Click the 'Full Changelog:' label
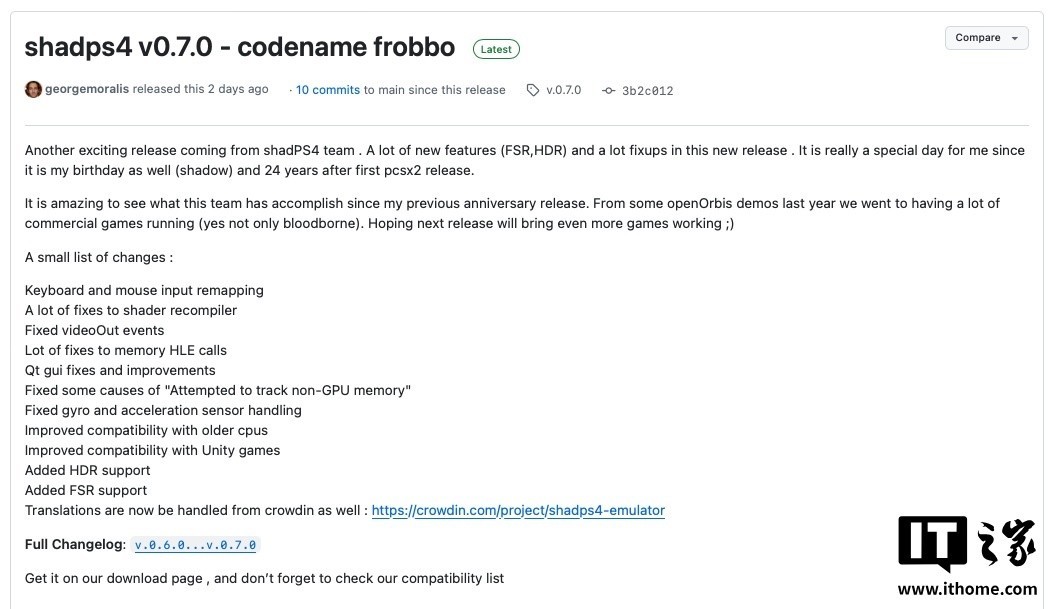The image size is (1054, 609). click(x=75, y=544)
